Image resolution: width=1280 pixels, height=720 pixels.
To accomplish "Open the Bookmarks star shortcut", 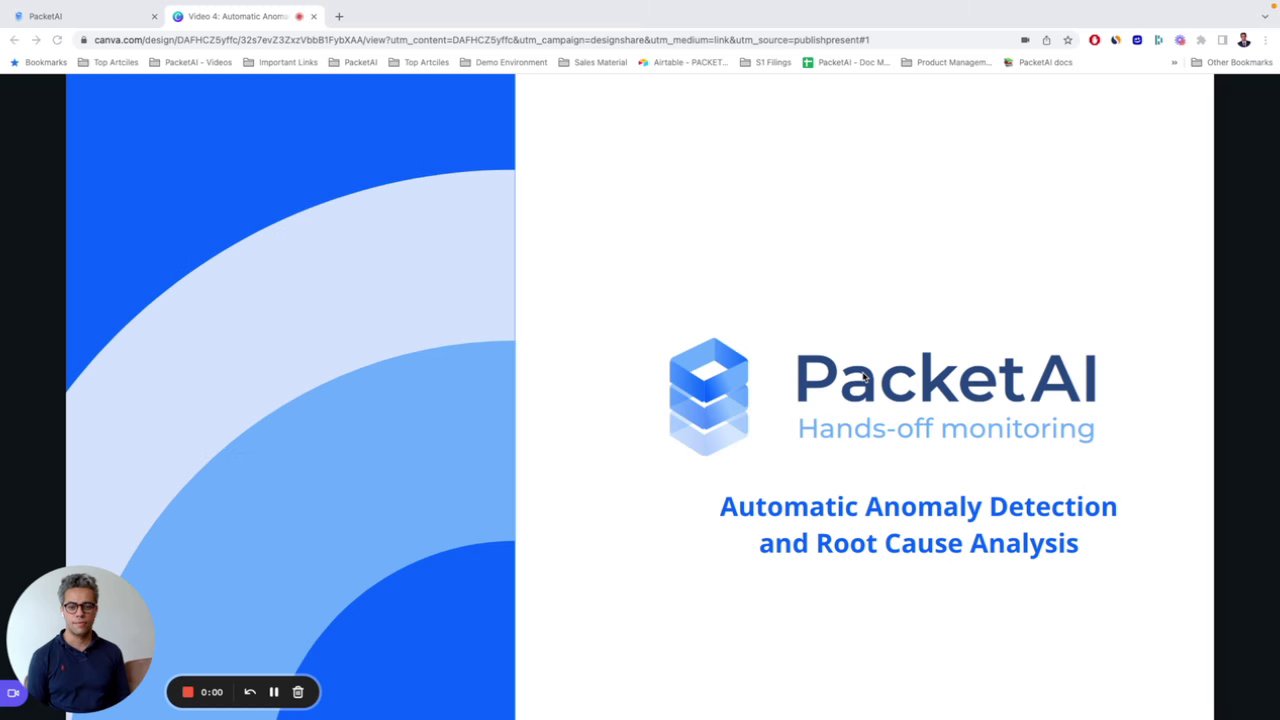I will 39,62.
